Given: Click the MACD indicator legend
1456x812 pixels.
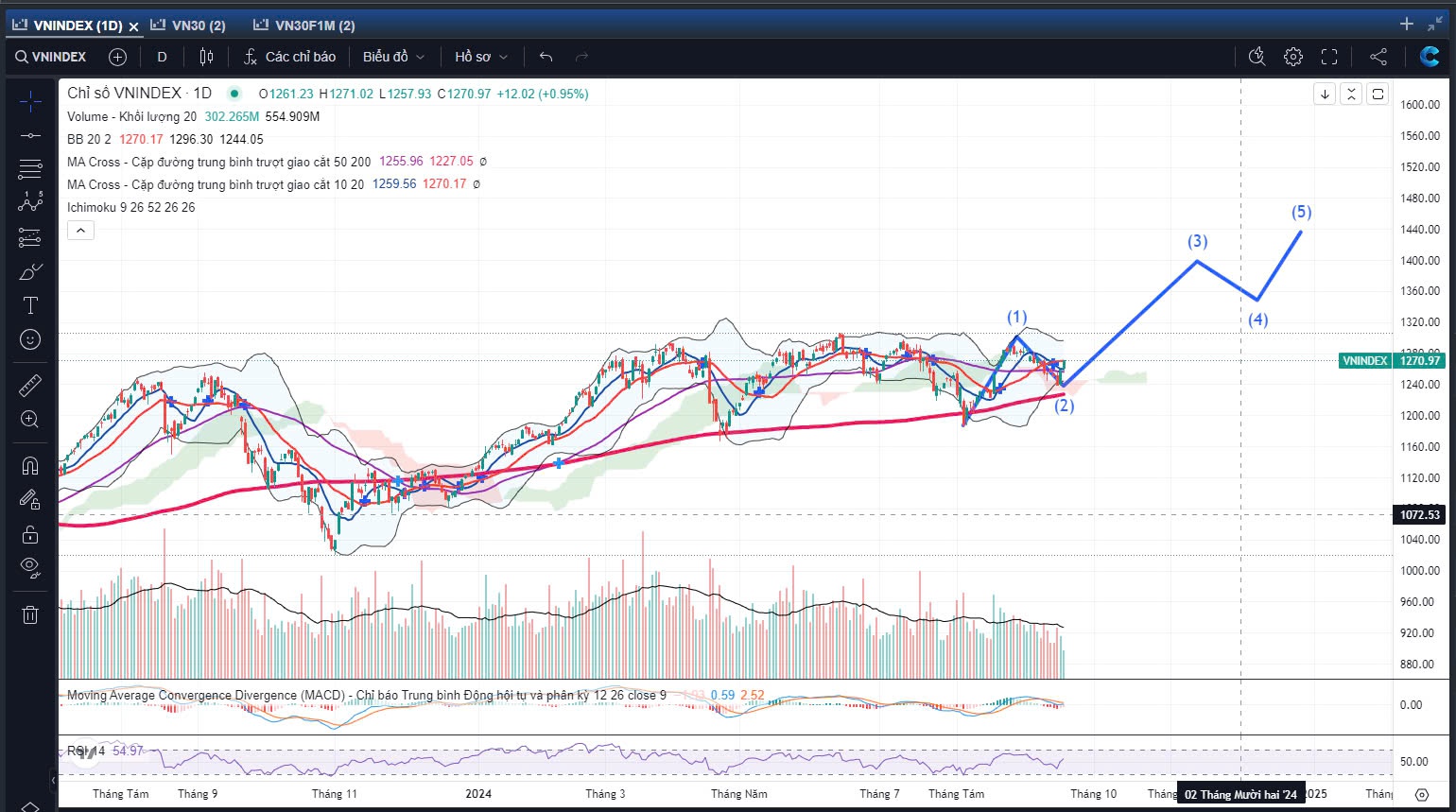Looking at the screenshot, I should coord(366,695).
